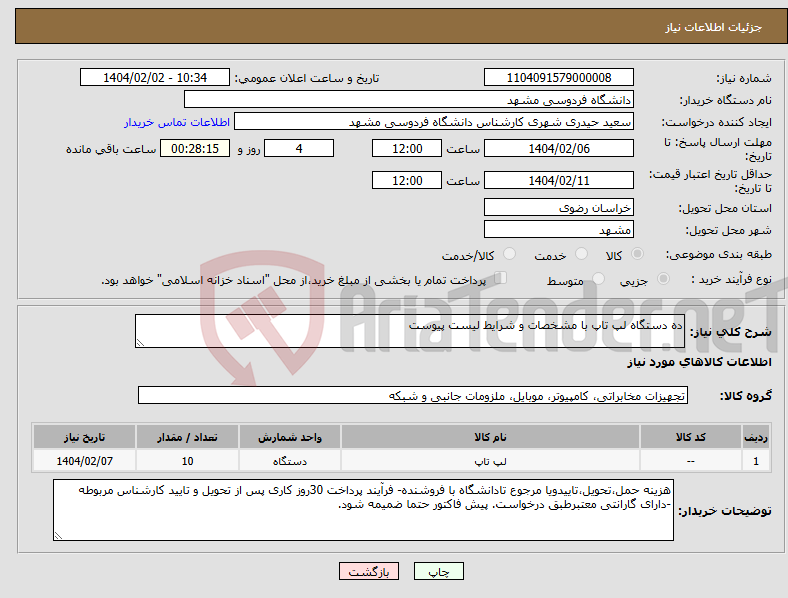Viewport: 788px width, 598px height.
Task: Click the شرح کلی نیاز description textarea
Action: (x=410, y=331)
